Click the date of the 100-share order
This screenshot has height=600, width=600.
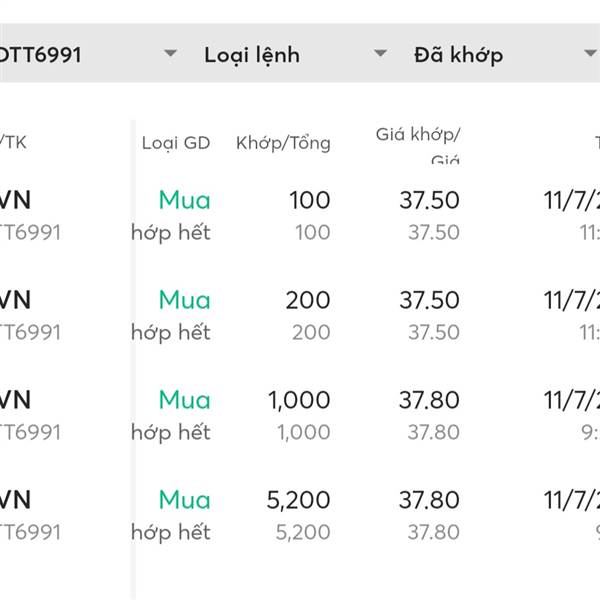pyautogui.click(x=572, y=201)
